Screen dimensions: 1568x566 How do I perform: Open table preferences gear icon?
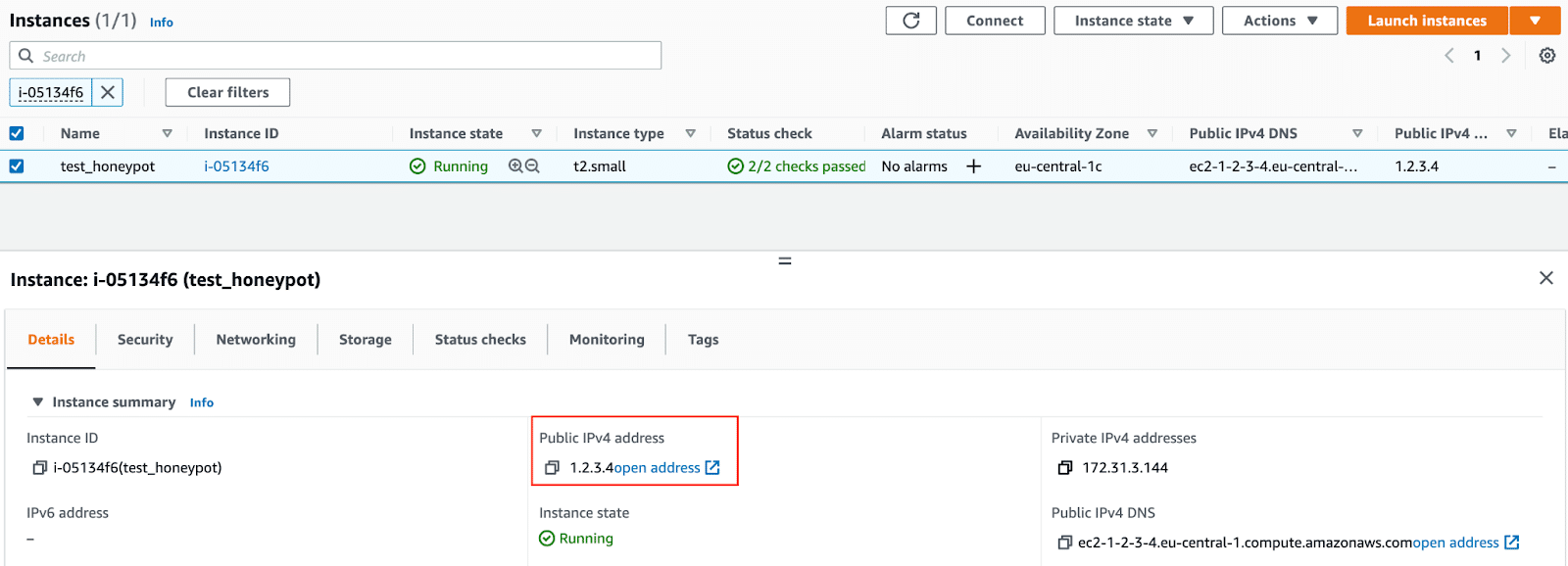[1547, 56]
